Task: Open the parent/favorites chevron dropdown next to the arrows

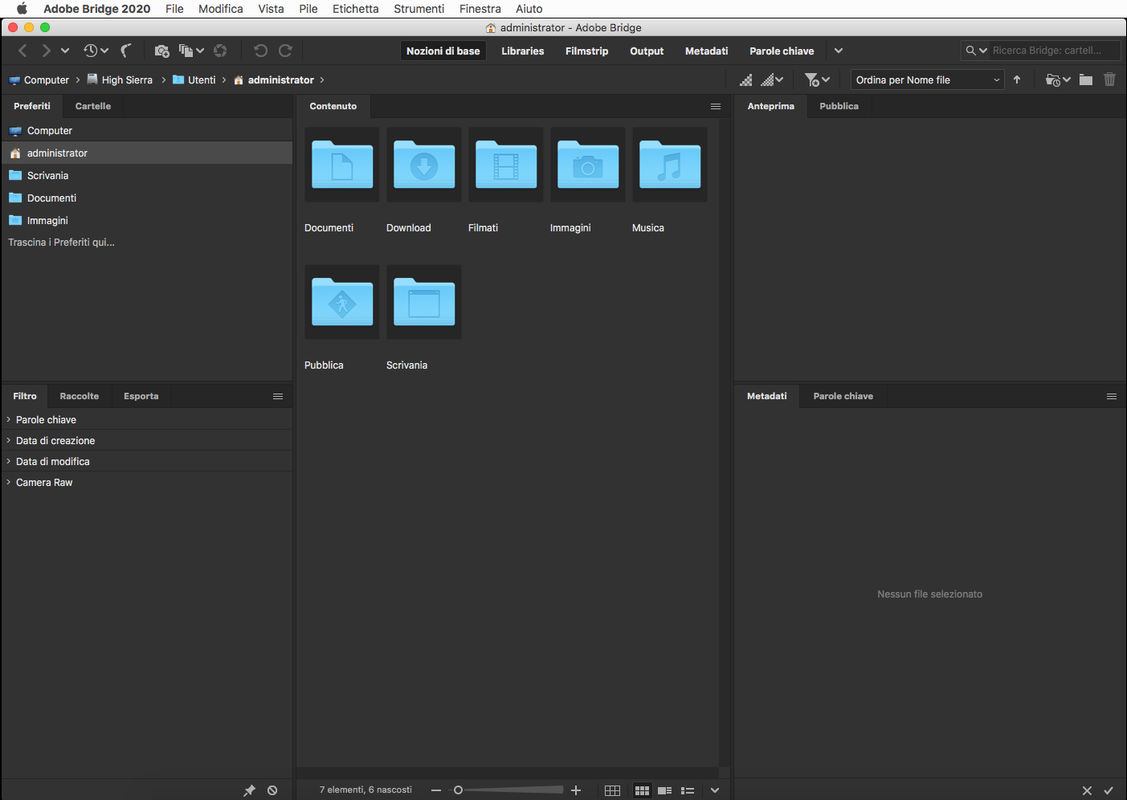Action: click(x=65, y=50)
